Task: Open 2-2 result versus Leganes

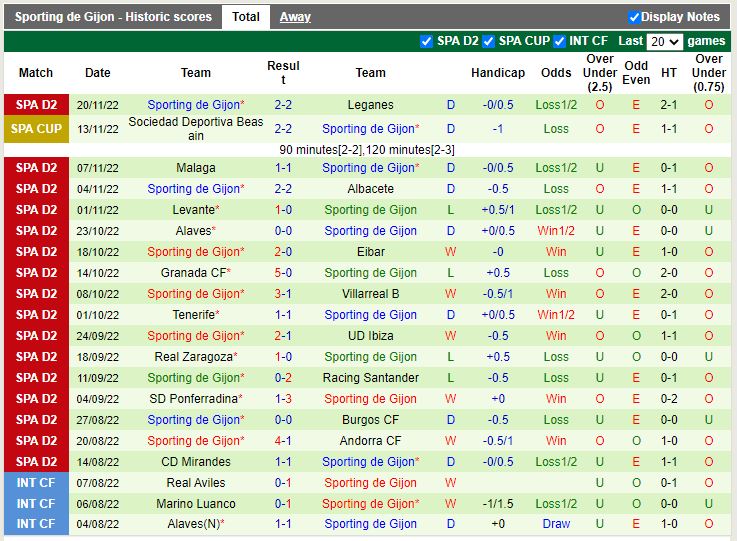Action: point(283,105)
